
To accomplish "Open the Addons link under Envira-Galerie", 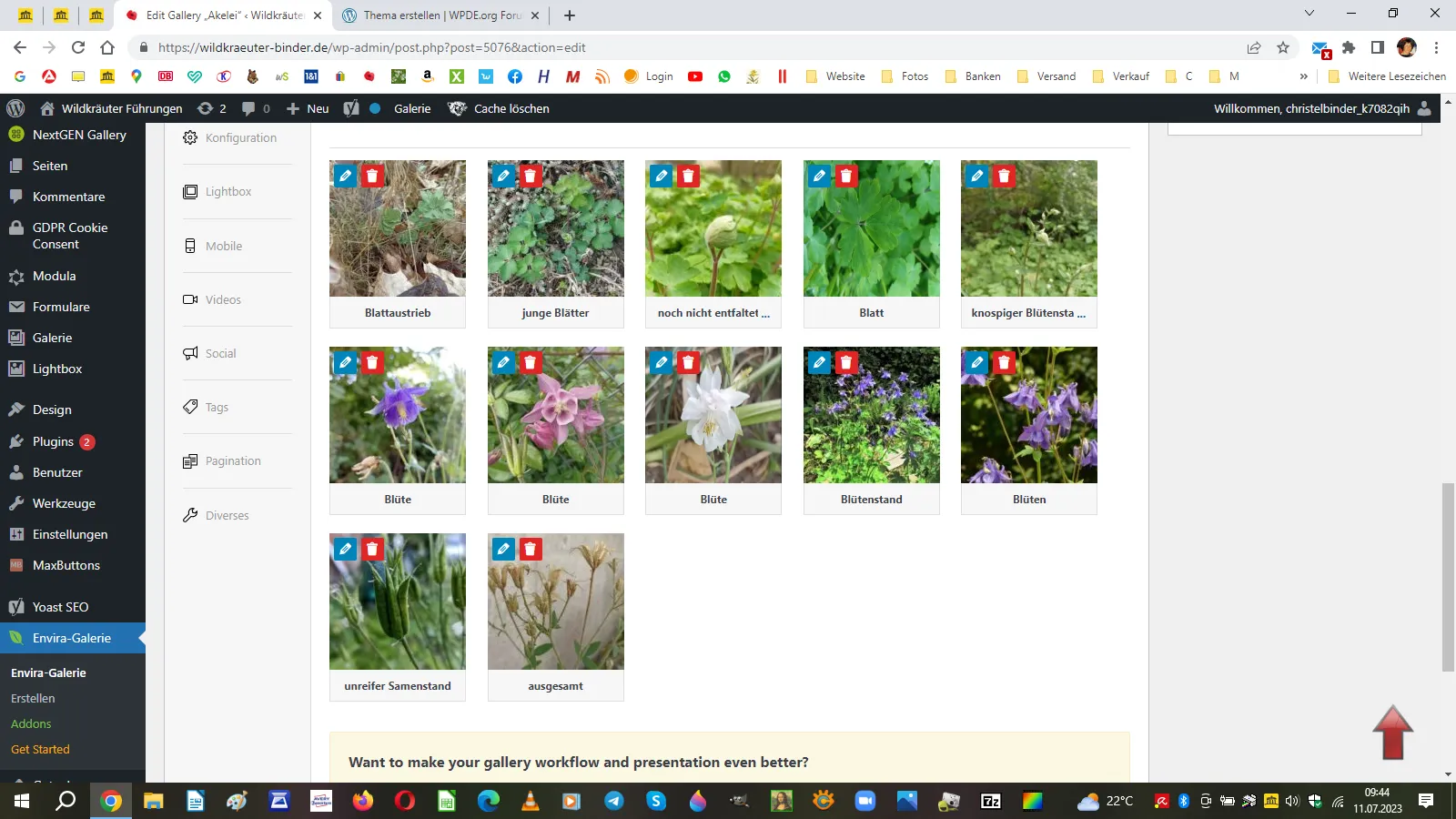I will (x=31, y=723).
